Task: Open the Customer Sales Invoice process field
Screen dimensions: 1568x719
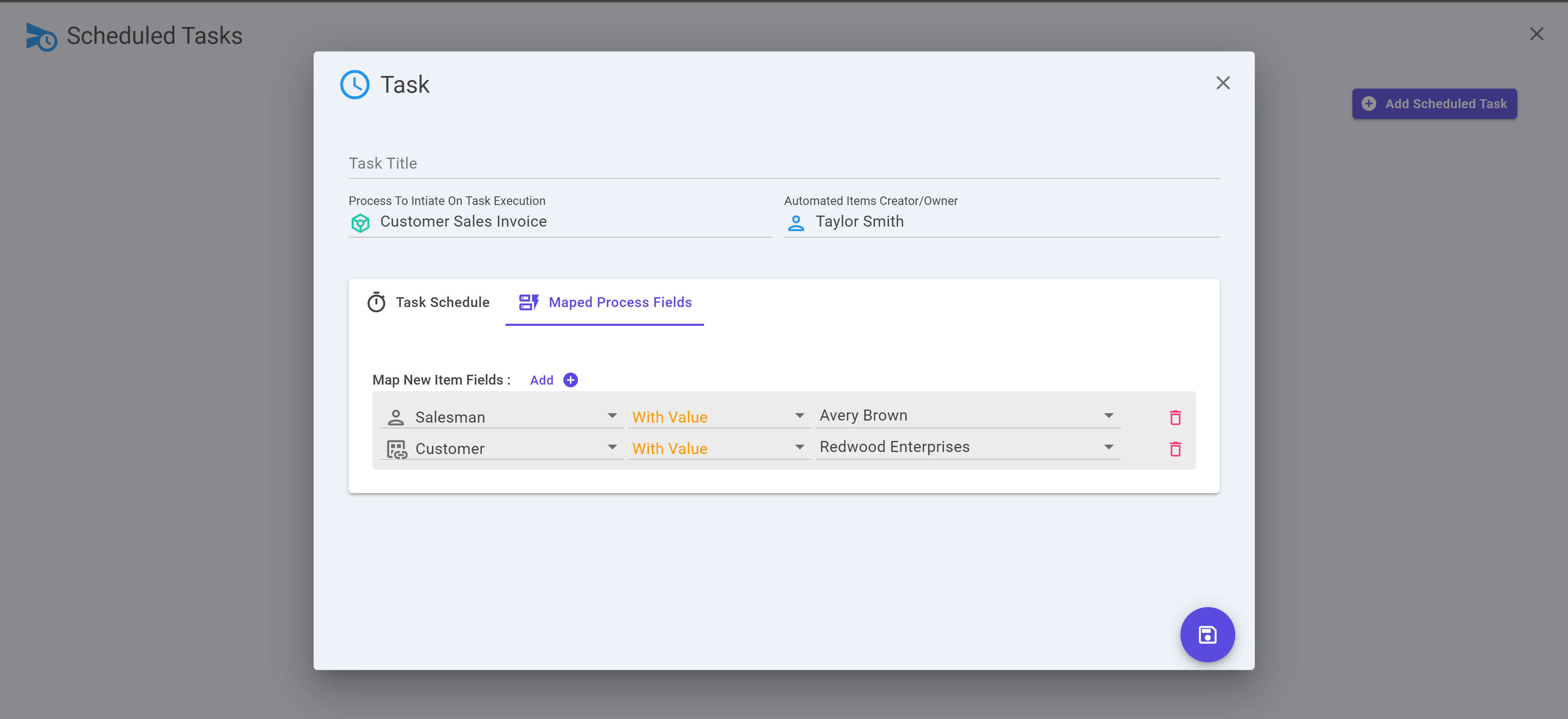Action: coord(560,222)
